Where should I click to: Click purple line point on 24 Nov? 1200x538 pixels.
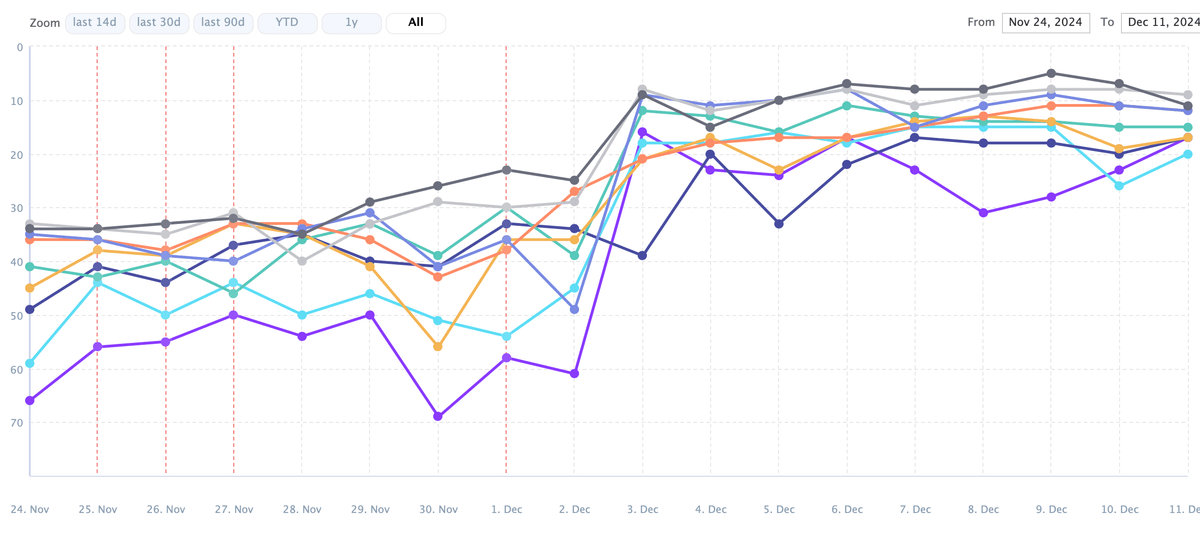tap(30, 400)
